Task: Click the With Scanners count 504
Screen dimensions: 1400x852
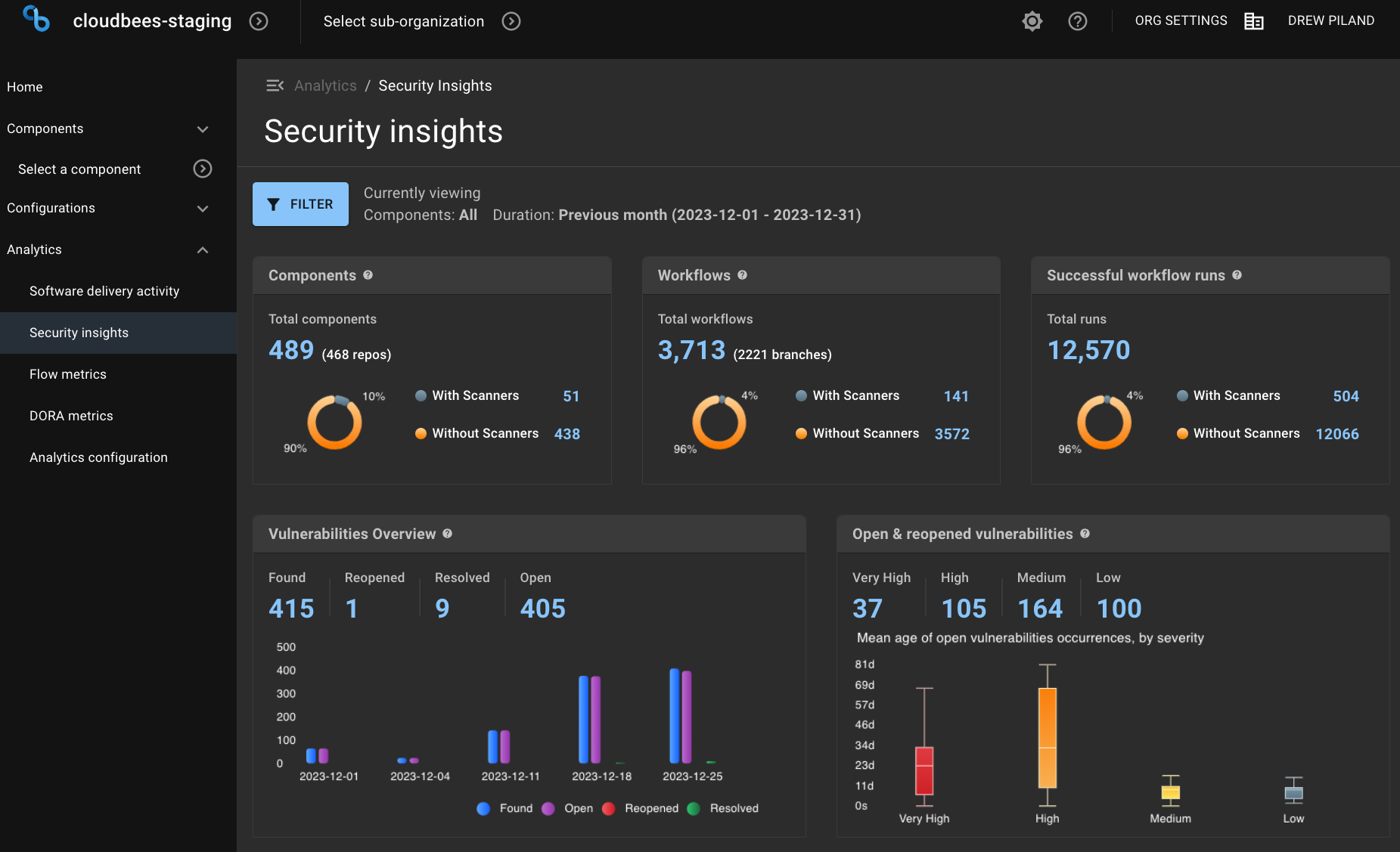Action: pyautogui.click(x=1346, y=396)
